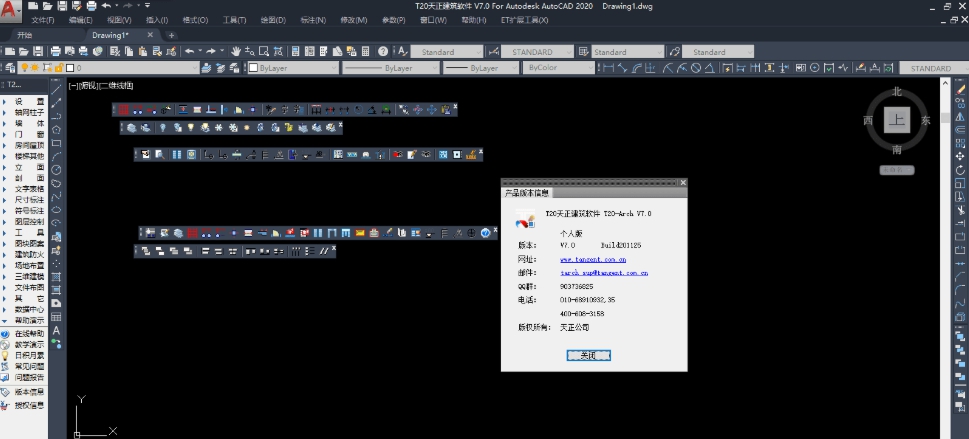Viewport: 969px width, 439px height.
Task: Click the Plot printer icon in the quick access bar
Action: point(91,6)
